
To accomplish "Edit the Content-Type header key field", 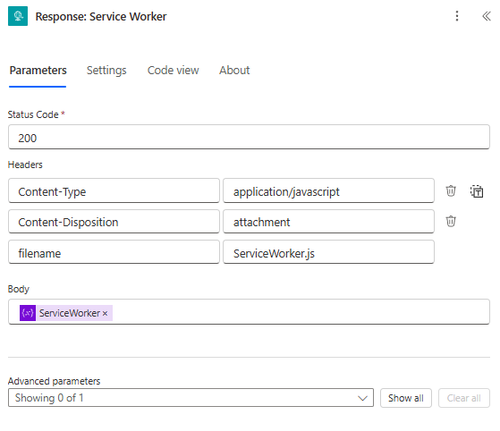I will (114, 191).
